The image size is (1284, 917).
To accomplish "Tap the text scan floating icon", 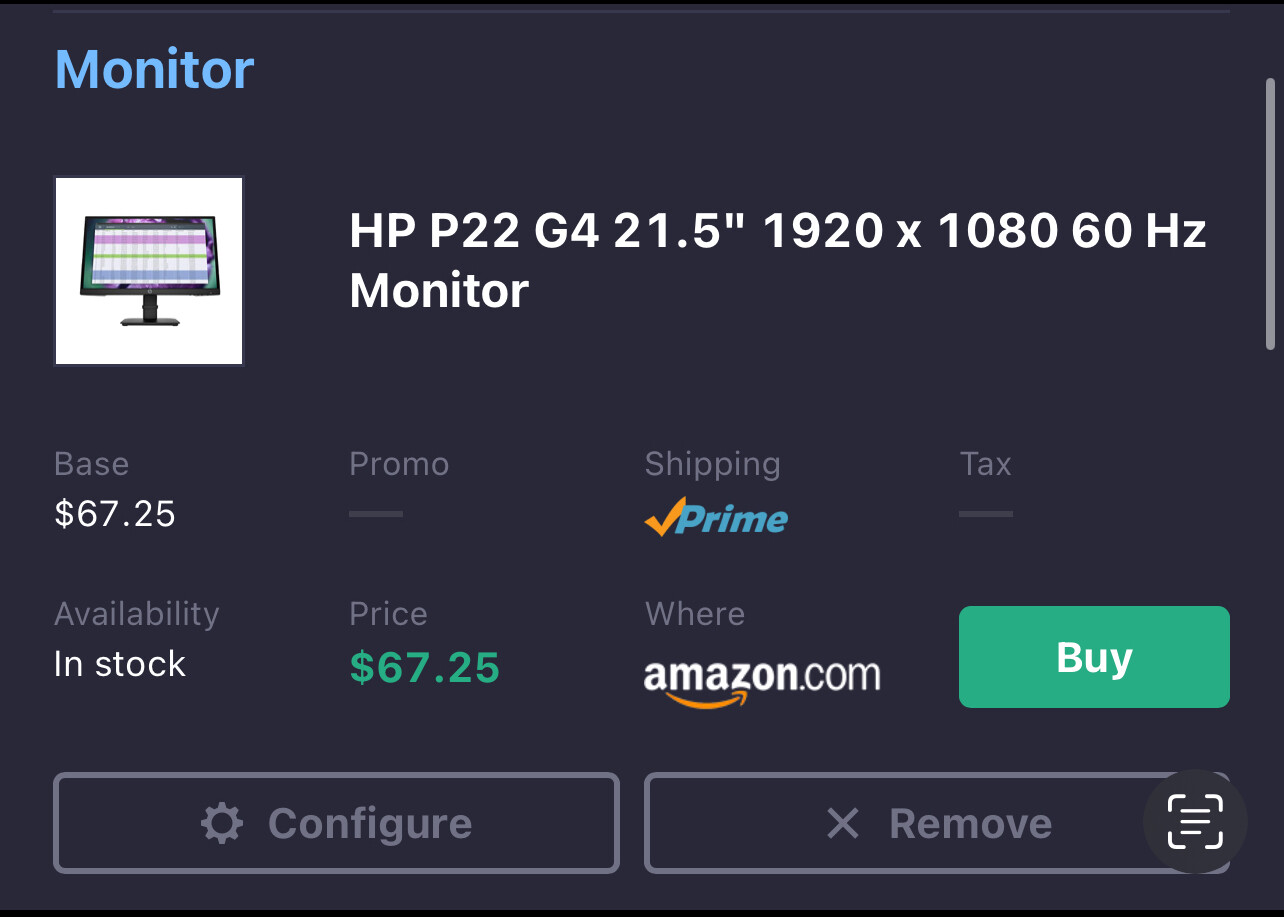I will pos(1195,822).
